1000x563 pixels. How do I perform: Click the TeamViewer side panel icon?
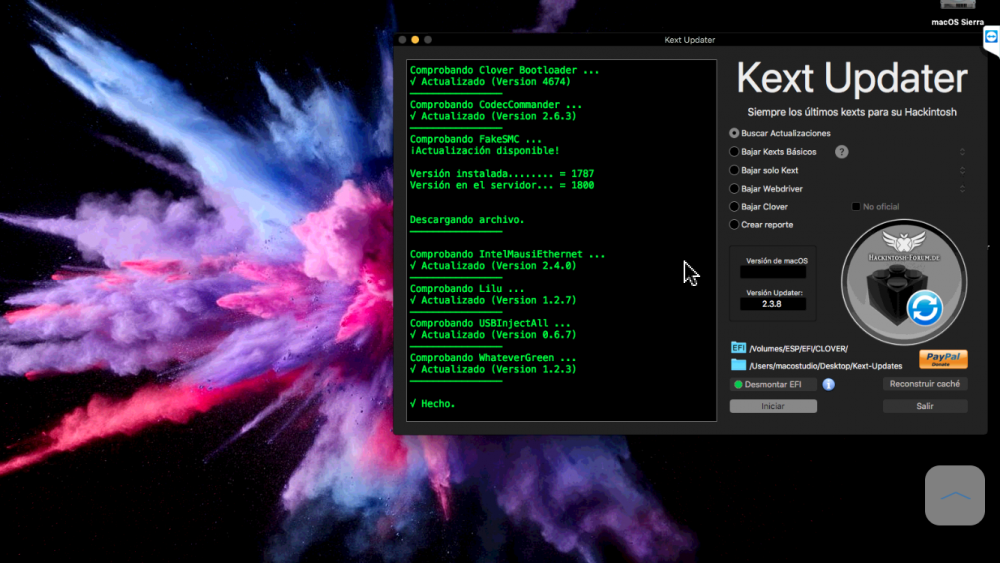click(x=991, y=37)
